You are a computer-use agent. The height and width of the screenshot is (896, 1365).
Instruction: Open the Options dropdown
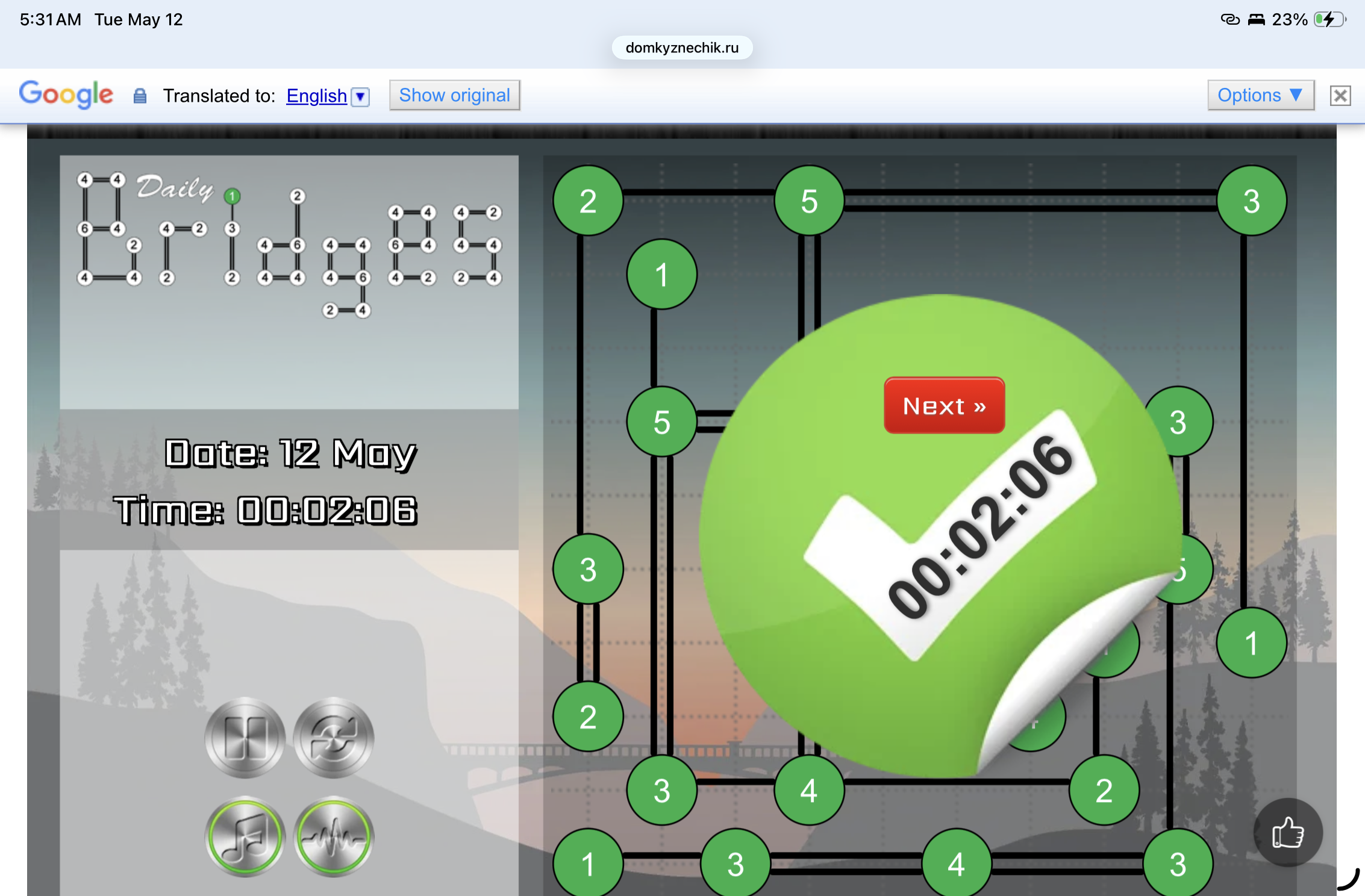(1261, 95)
